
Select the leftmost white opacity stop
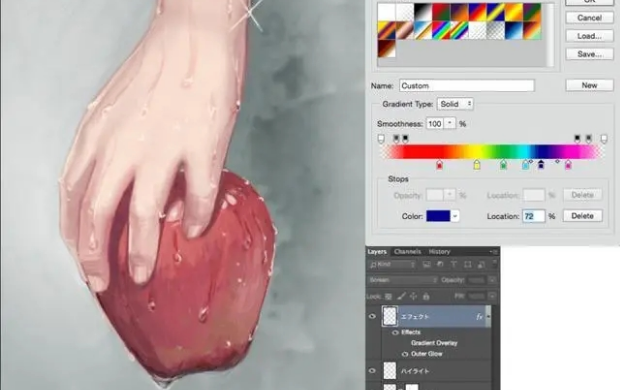pyautogui.click(x=381, y=139)
